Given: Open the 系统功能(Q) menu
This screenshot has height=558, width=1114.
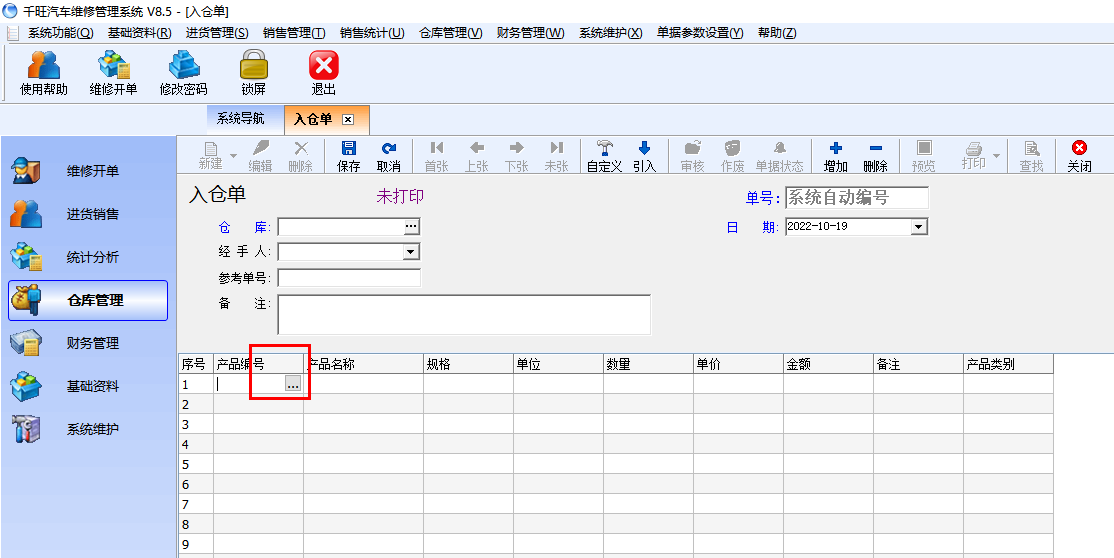Looking at the screenshot, I should coord(60,33).
